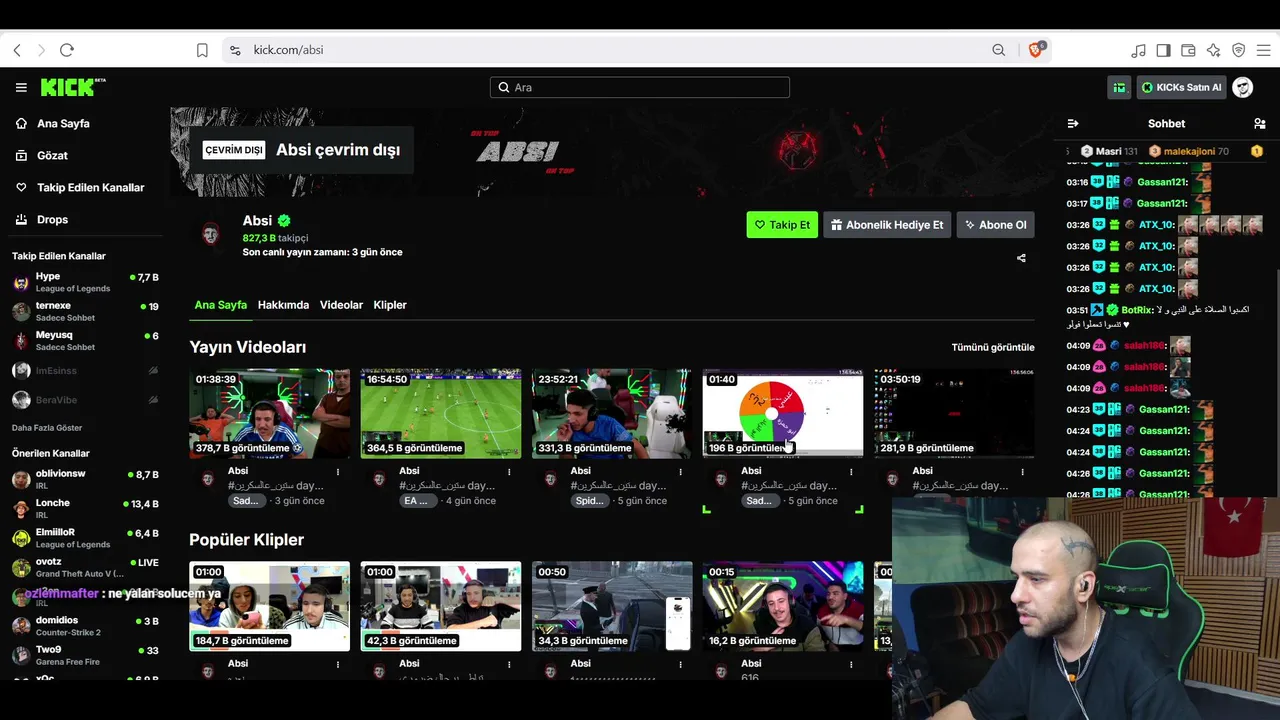The height and width of the screenshot is (720, 1280).
Task: Collapse the Sohbet chat panel
Action: pos(1073,124)
